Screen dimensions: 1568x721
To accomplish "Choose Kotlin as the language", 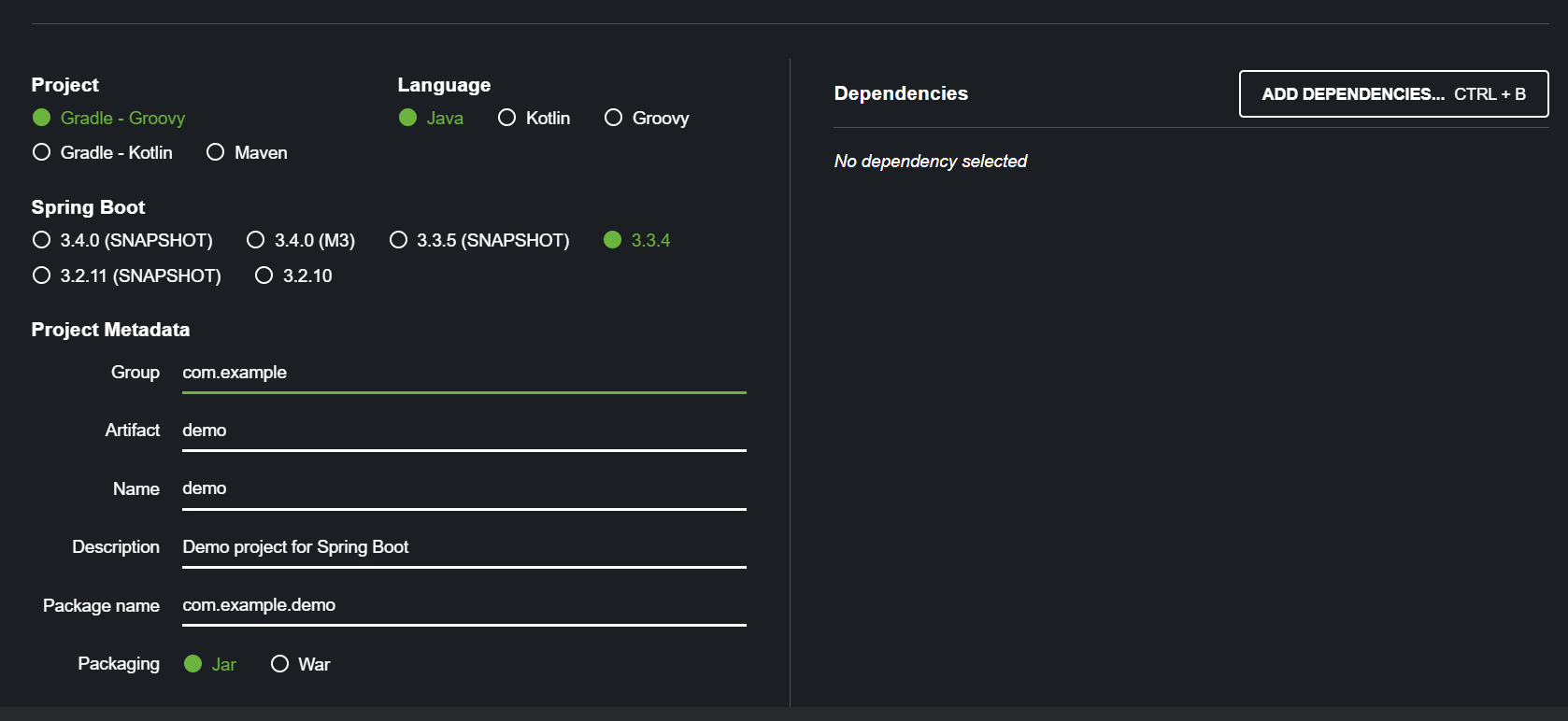I will [x=534, y=118].
